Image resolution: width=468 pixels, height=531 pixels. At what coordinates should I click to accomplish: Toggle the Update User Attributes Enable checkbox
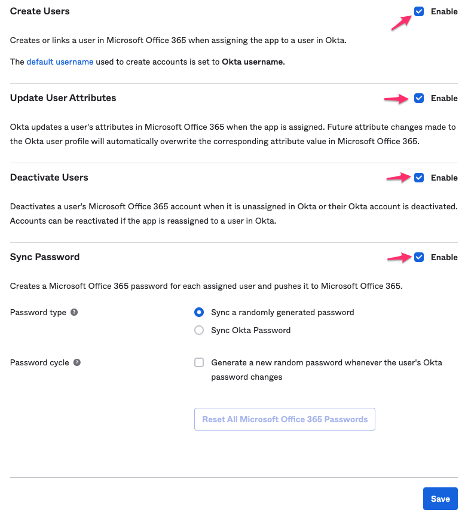coord(419,98)
